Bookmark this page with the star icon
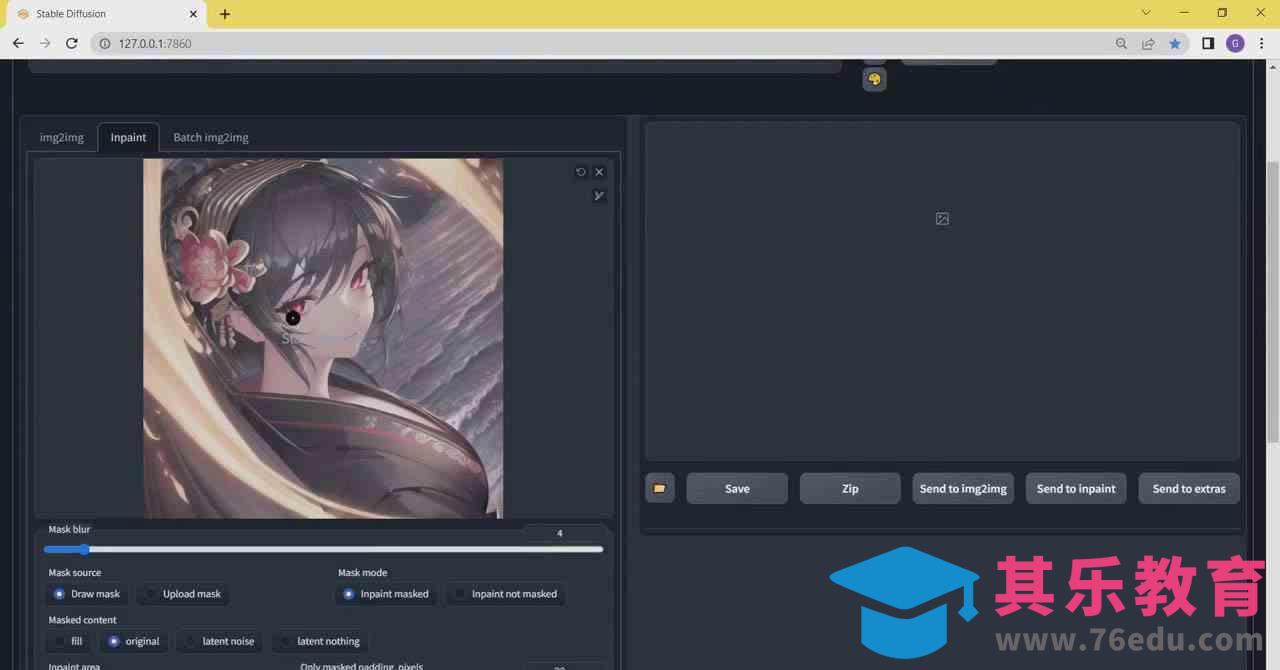This screenshot has width=1280, height=670. 1175,44
